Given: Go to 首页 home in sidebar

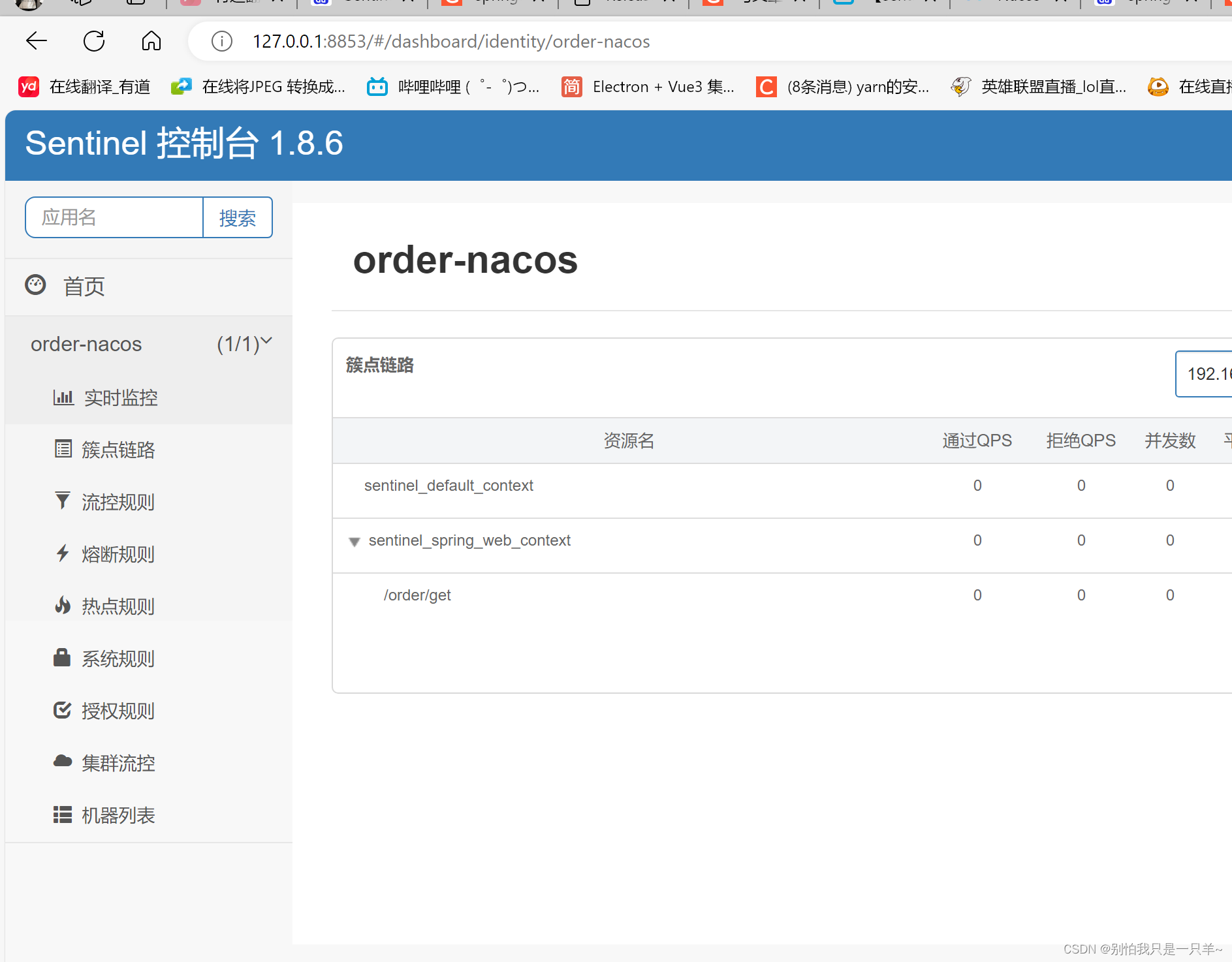Looking at the screenshot, I should (x=149, y=287).
